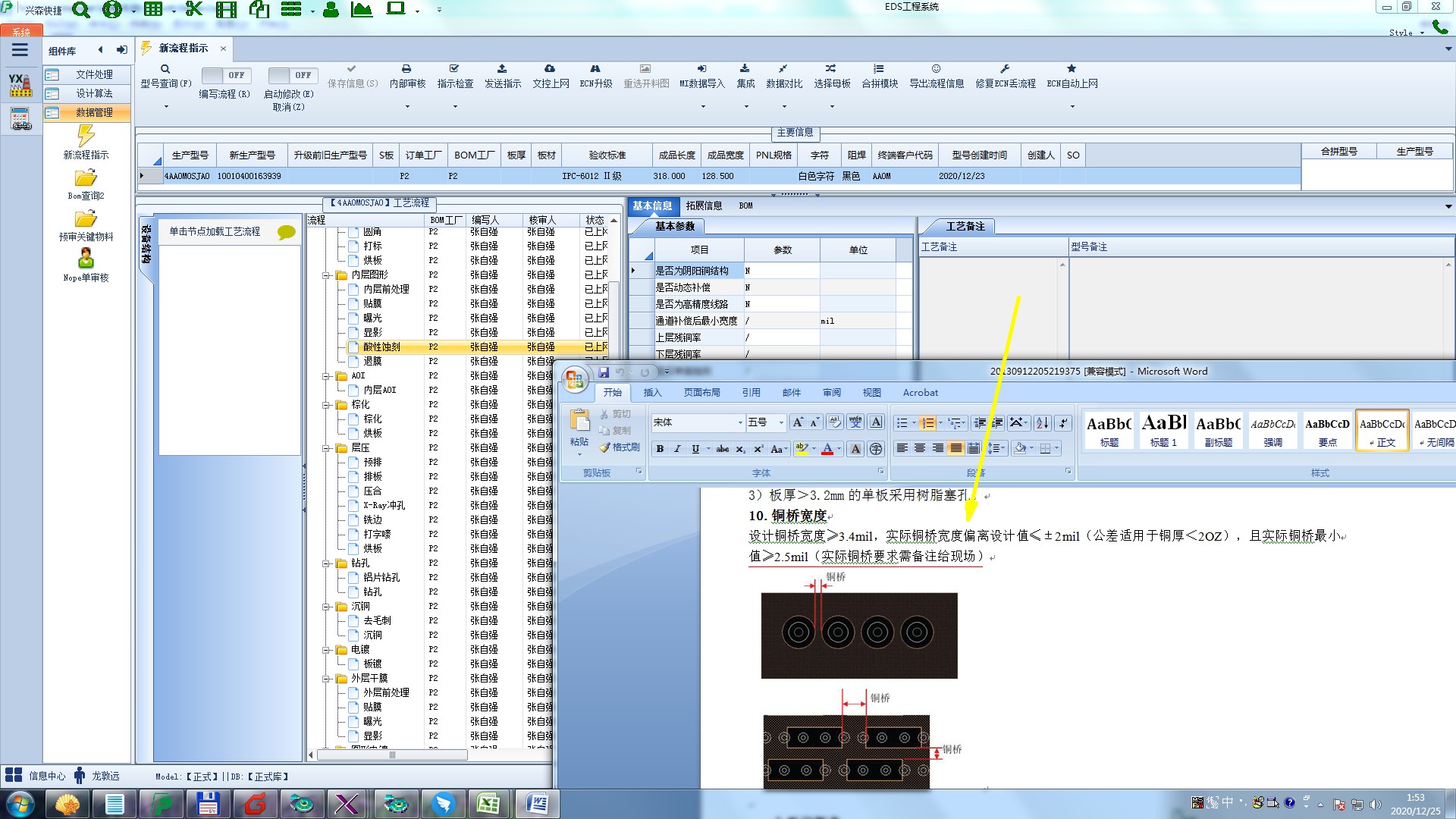Enable underline formatting in Word

(695, 449)
